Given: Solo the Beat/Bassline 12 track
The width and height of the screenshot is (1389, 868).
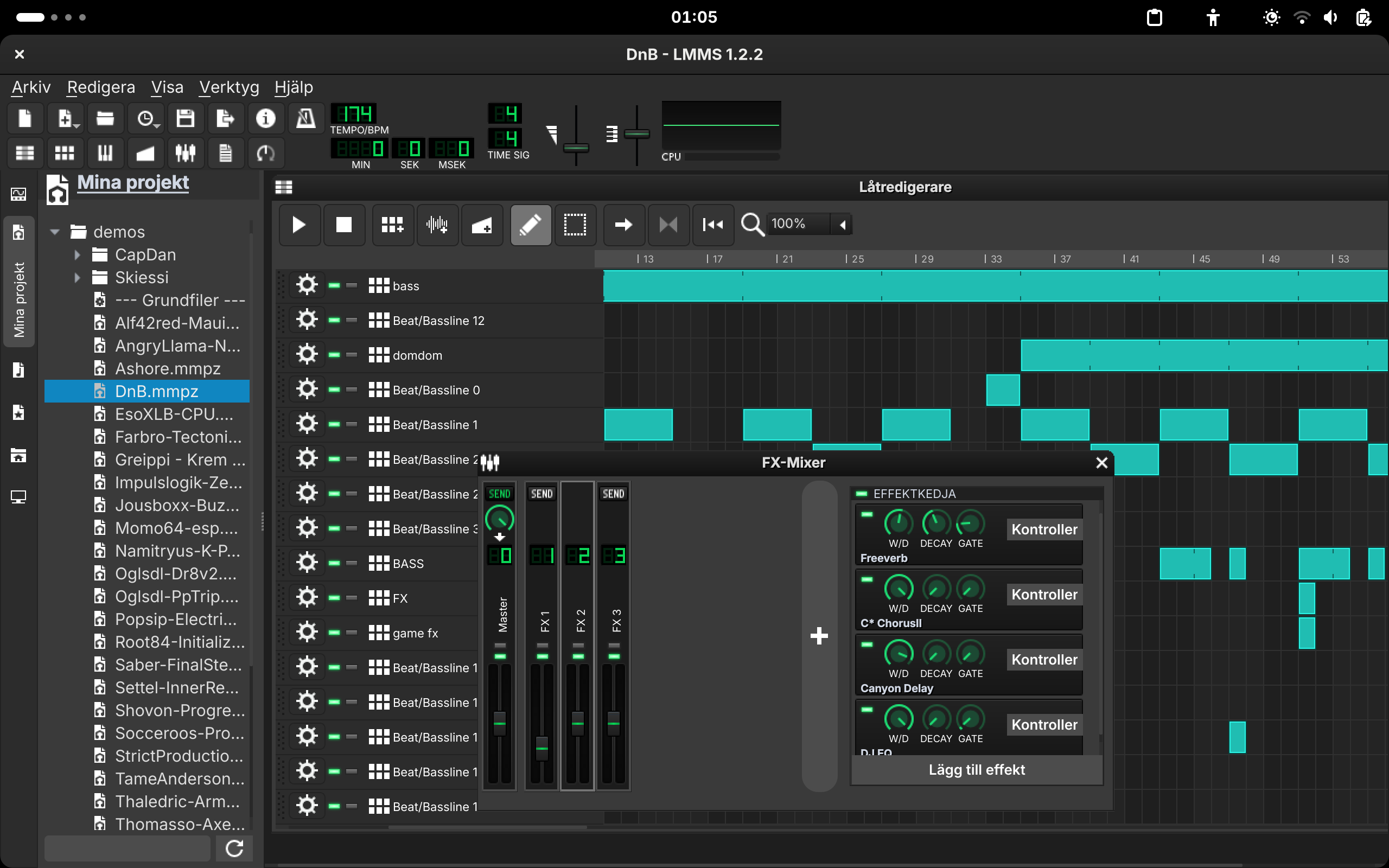Looking at the screenshot, I should pos(352,320).
